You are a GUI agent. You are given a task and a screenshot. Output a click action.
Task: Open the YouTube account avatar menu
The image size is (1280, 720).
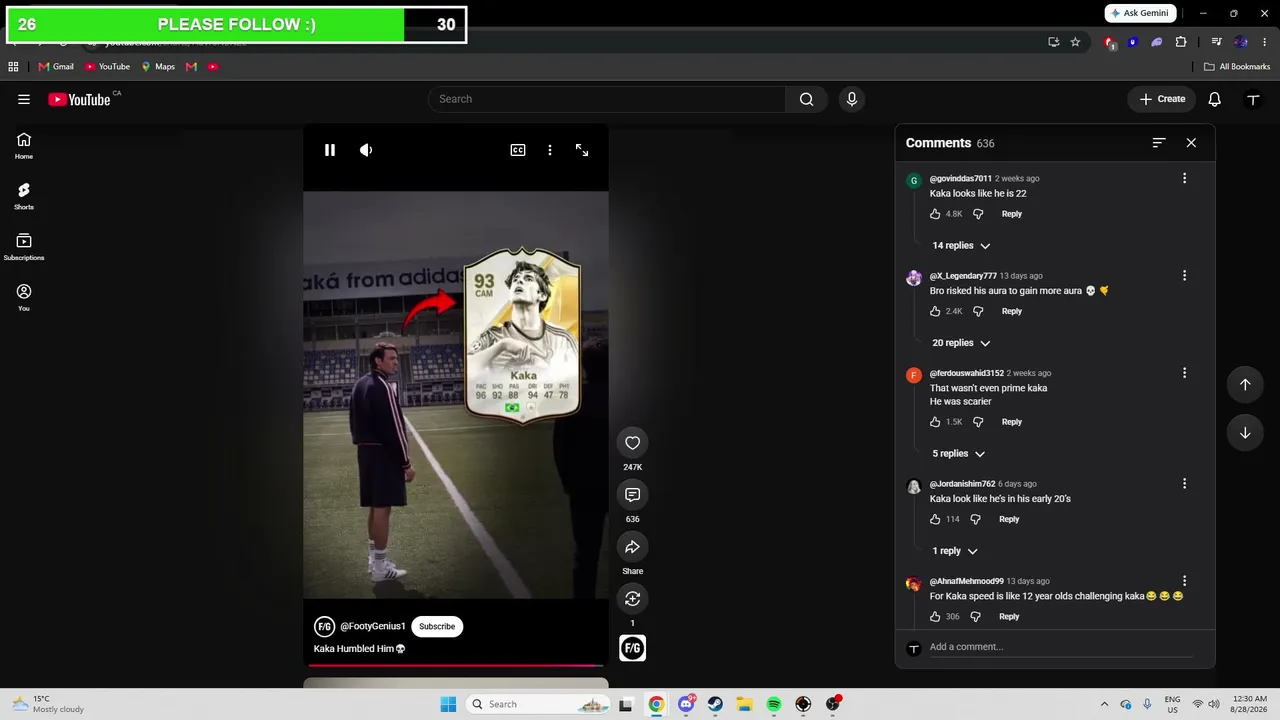[1253, 99]
